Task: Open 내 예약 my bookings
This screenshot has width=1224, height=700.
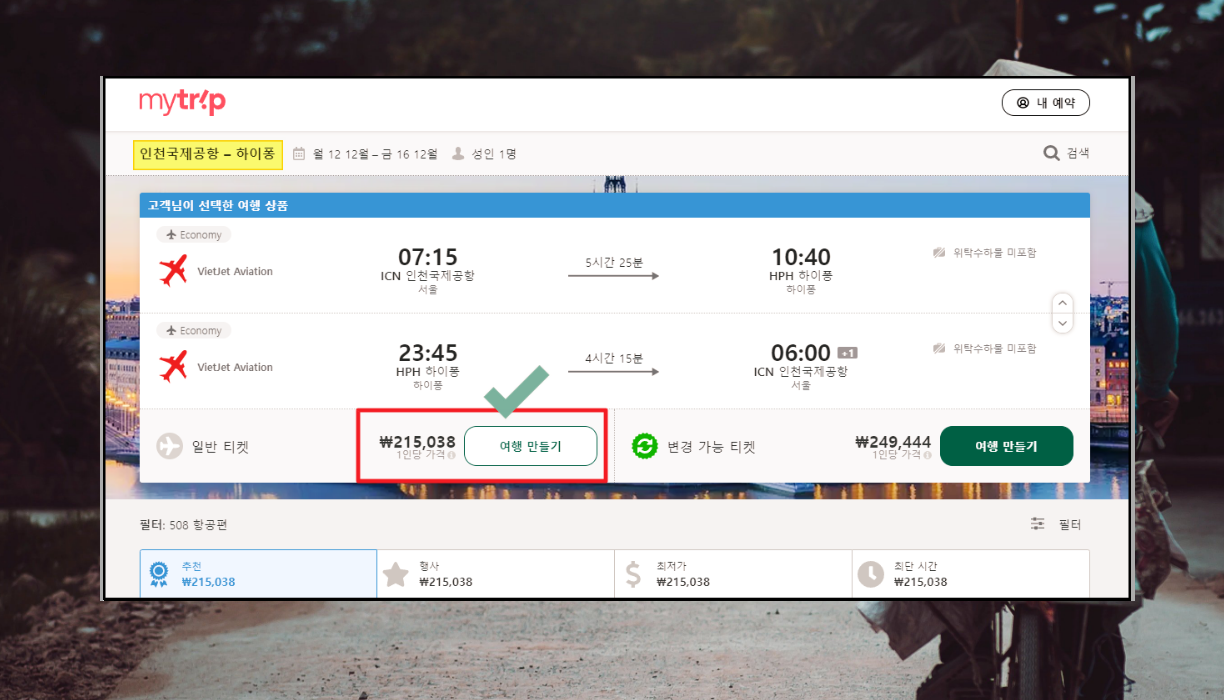Action: click(1045, 103)
